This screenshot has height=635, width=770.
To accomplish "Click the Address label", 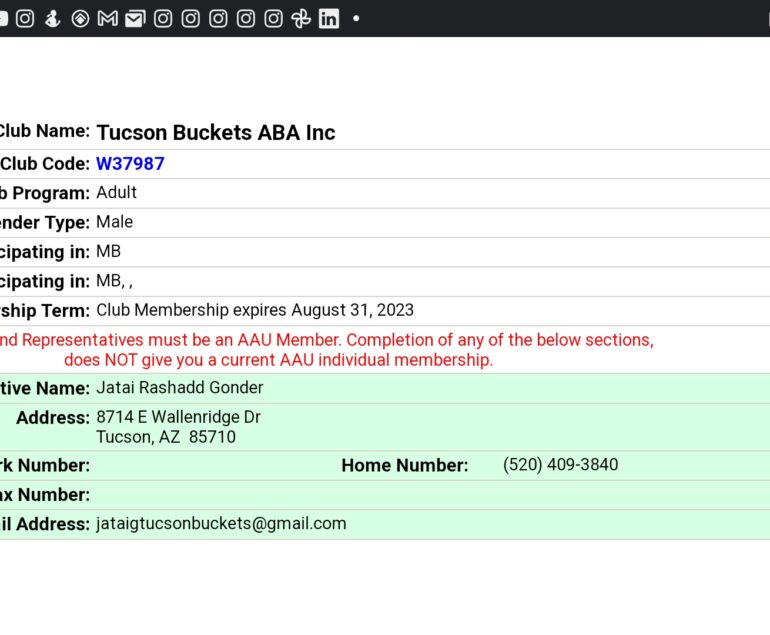I will (53, 418).
